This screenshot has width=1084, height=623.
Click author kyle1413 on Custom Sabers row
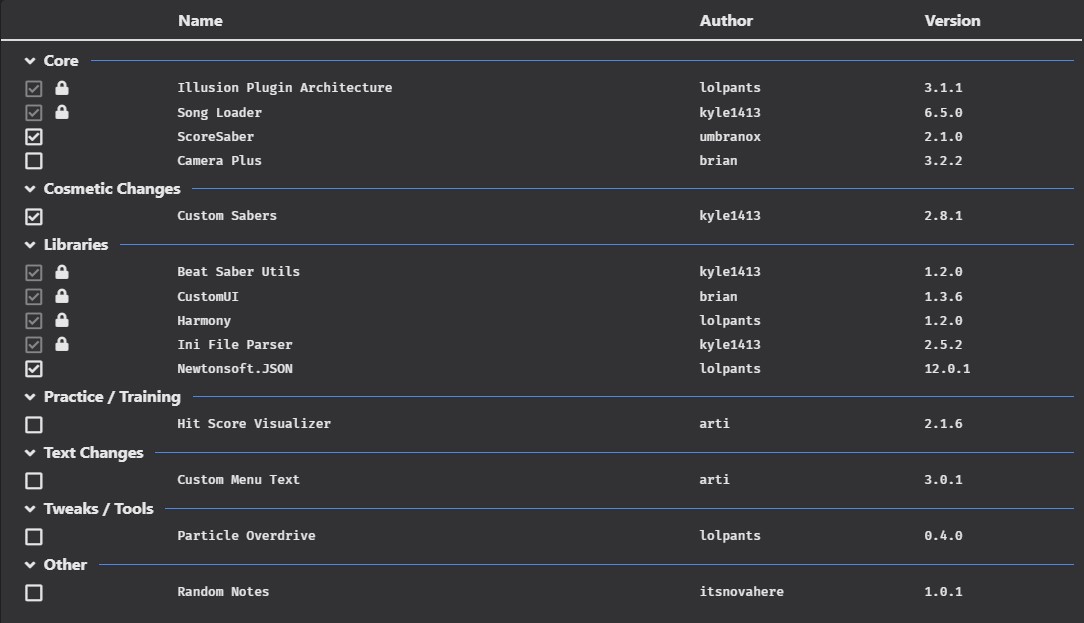point(729,216)
